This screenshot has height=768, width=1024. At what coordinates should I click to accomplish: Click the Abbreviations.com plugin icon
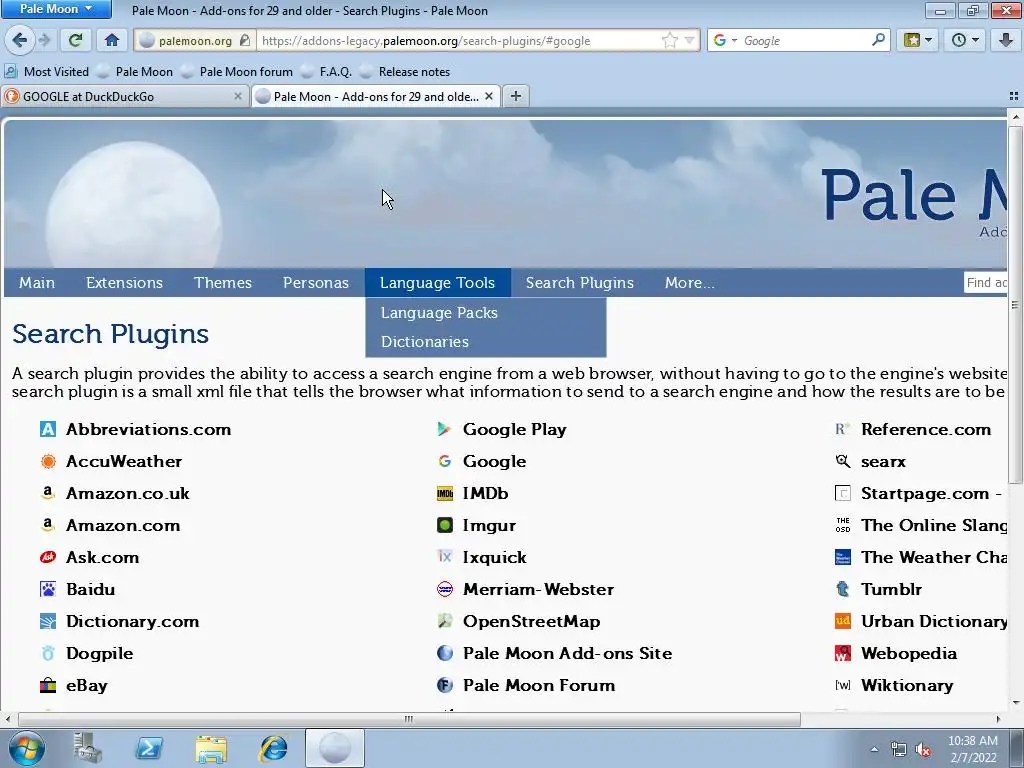tap(48, 429)
